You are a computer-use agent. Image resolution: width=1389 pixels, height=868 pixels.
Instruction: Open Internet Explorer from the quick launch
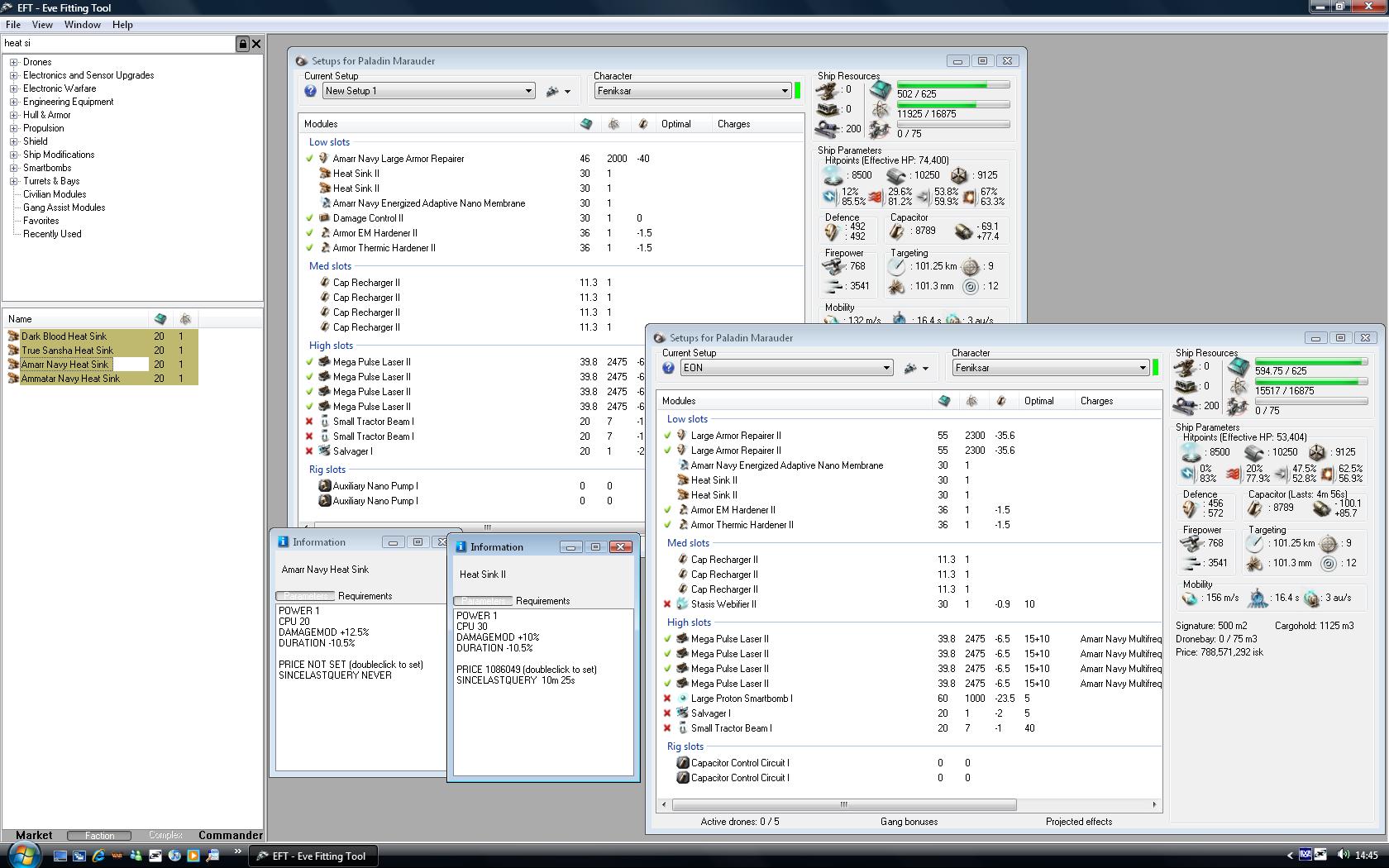coord(98,856)
